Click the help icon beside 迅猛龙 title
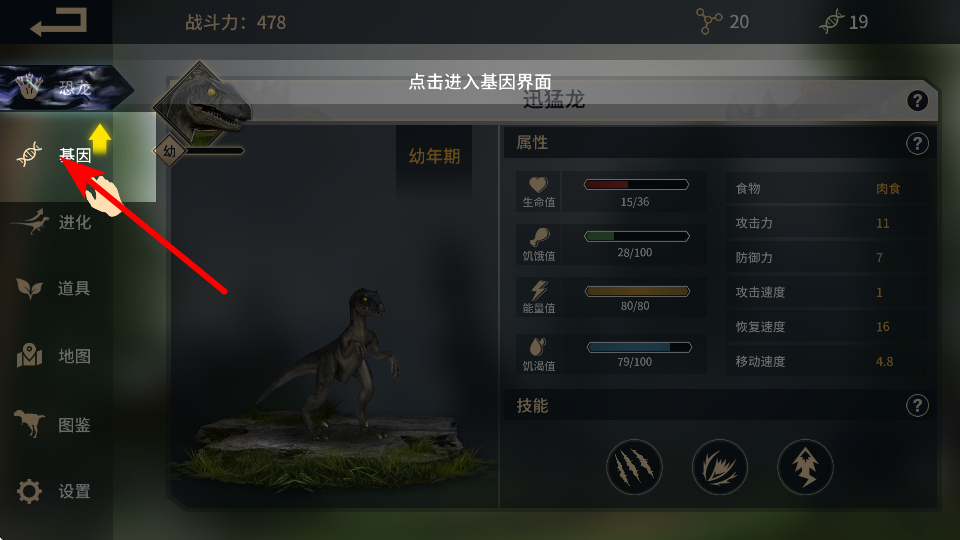Viewport: 960px width, 540px height. [x=917, y=100]
